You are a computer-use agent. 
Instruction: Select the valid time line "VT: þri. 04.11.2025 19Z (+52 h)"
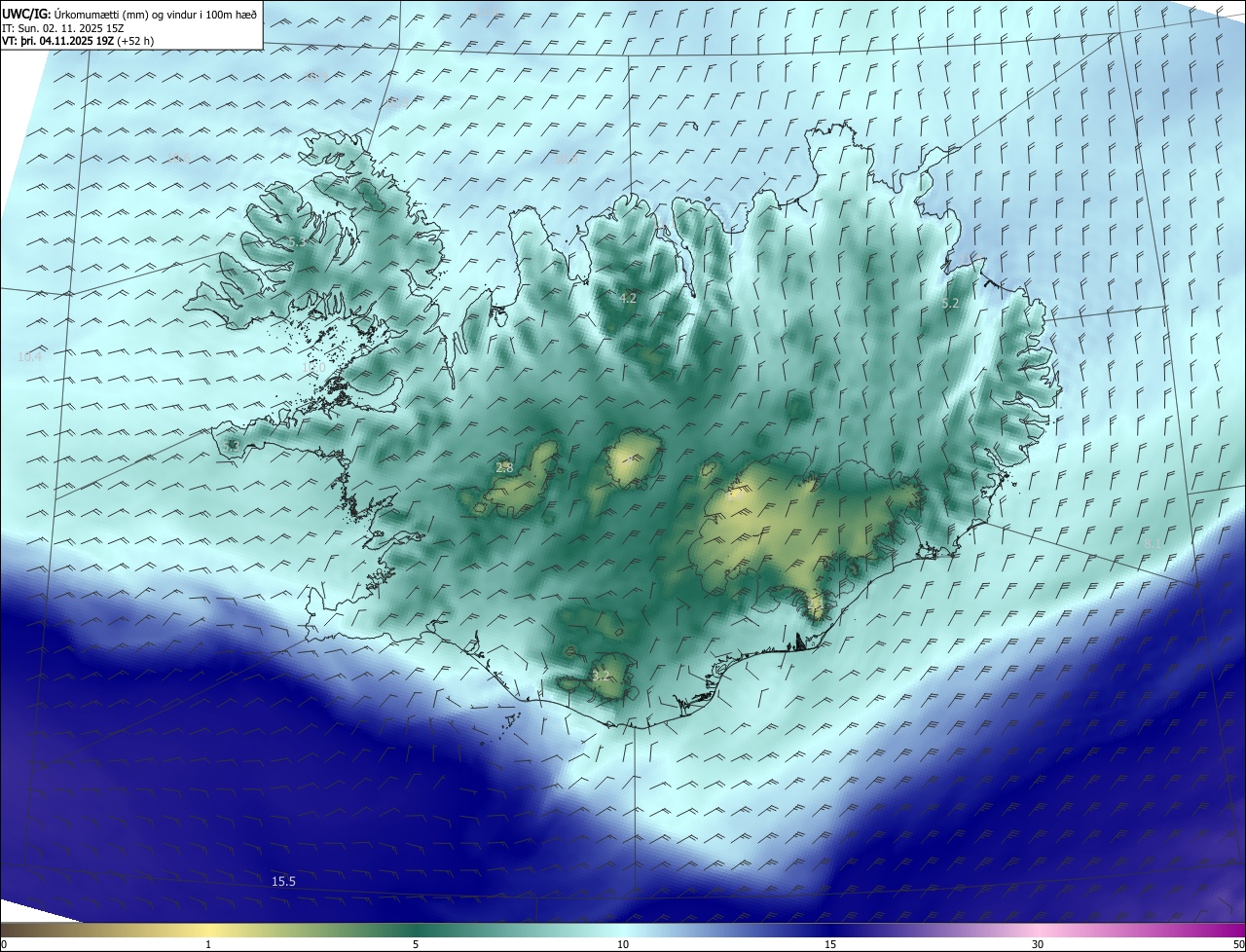[x=78, y=41]
